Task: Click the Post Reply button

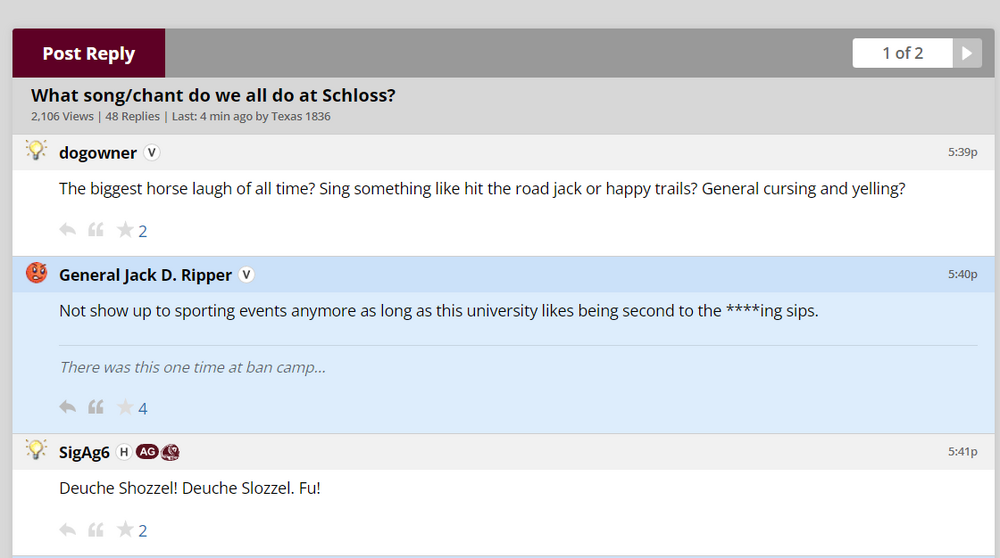Action: pos(89,53)
